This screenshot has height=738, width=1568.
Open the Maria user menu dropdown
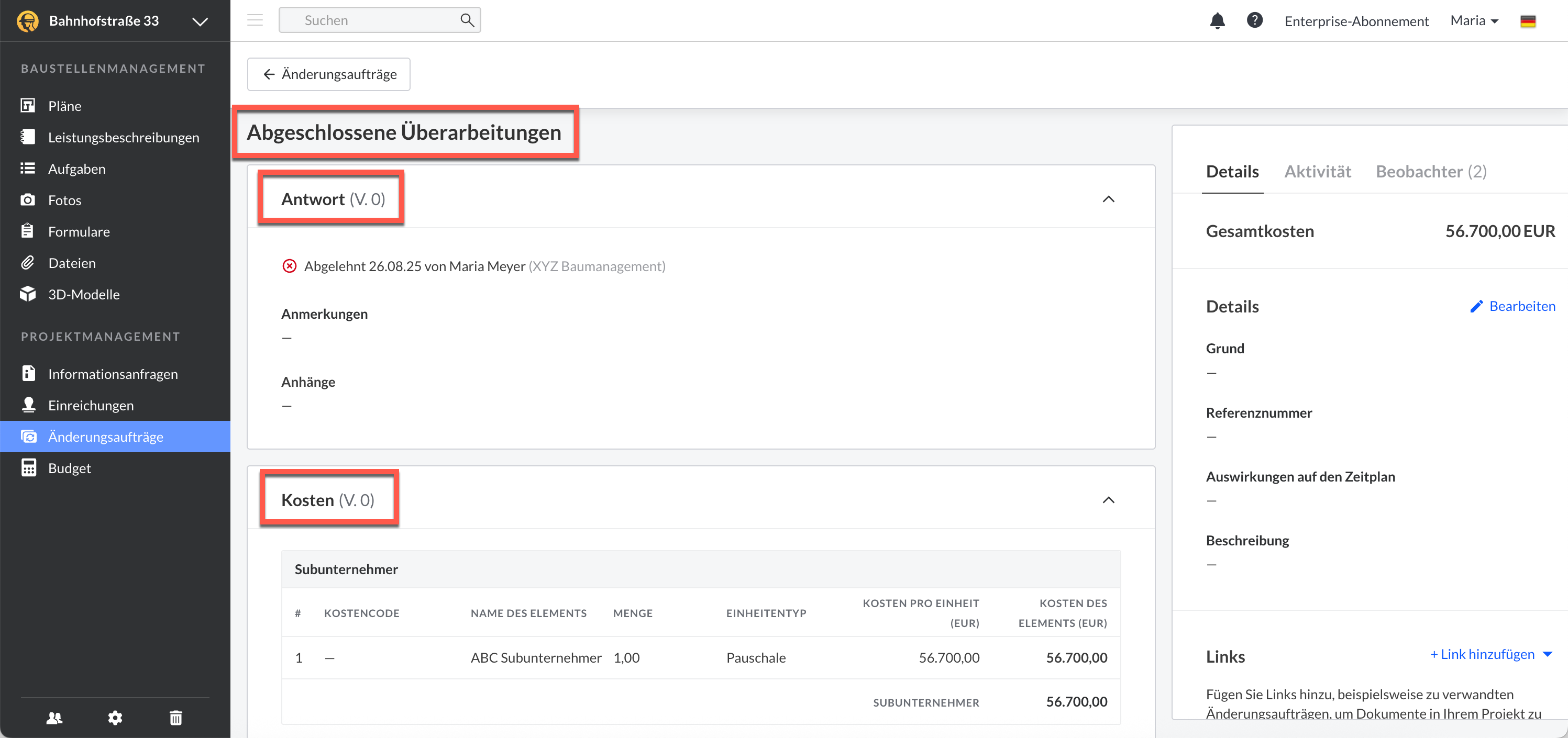tap(1474, 21)
